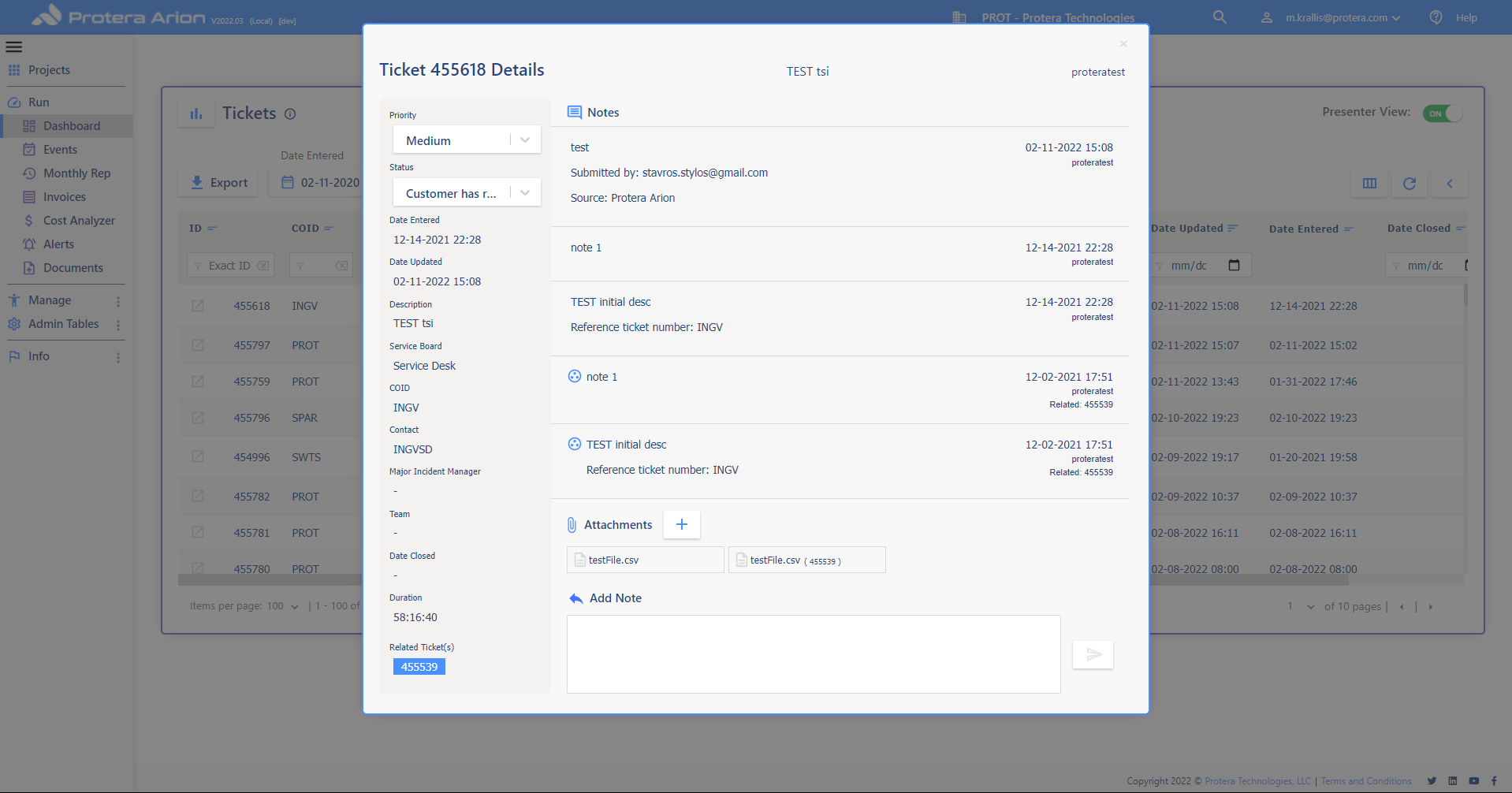Viewport: 1512px width, 793px height.
Task: Open Cost Analyzer in sidebar
Action: (79, 221)
